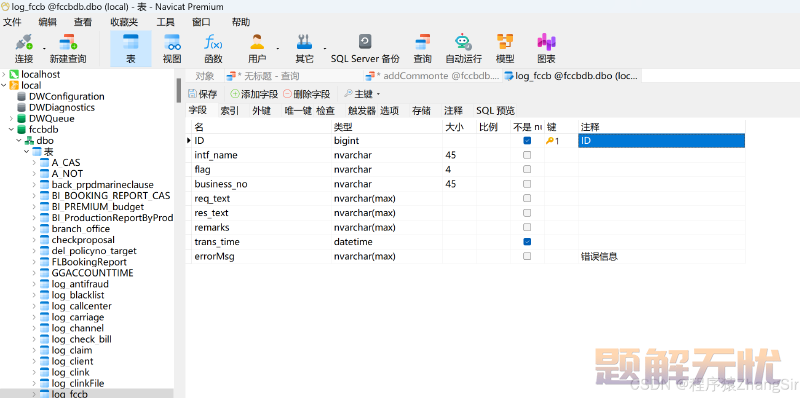Click the 查询 query toolbar icon
Image resolution: width=800 pixels, height=398 pixels.
click(422, 42)
